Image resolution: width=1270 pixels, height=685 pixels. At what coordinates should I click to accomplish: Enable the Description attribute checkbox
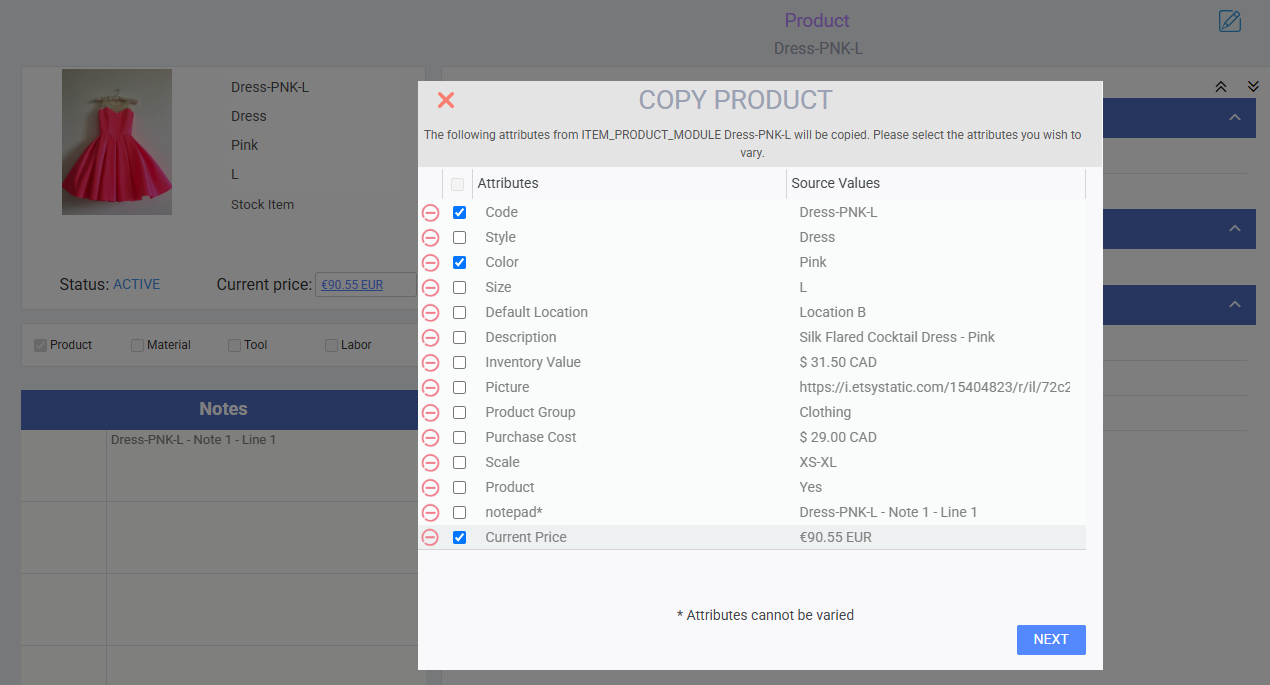(460, 338)
